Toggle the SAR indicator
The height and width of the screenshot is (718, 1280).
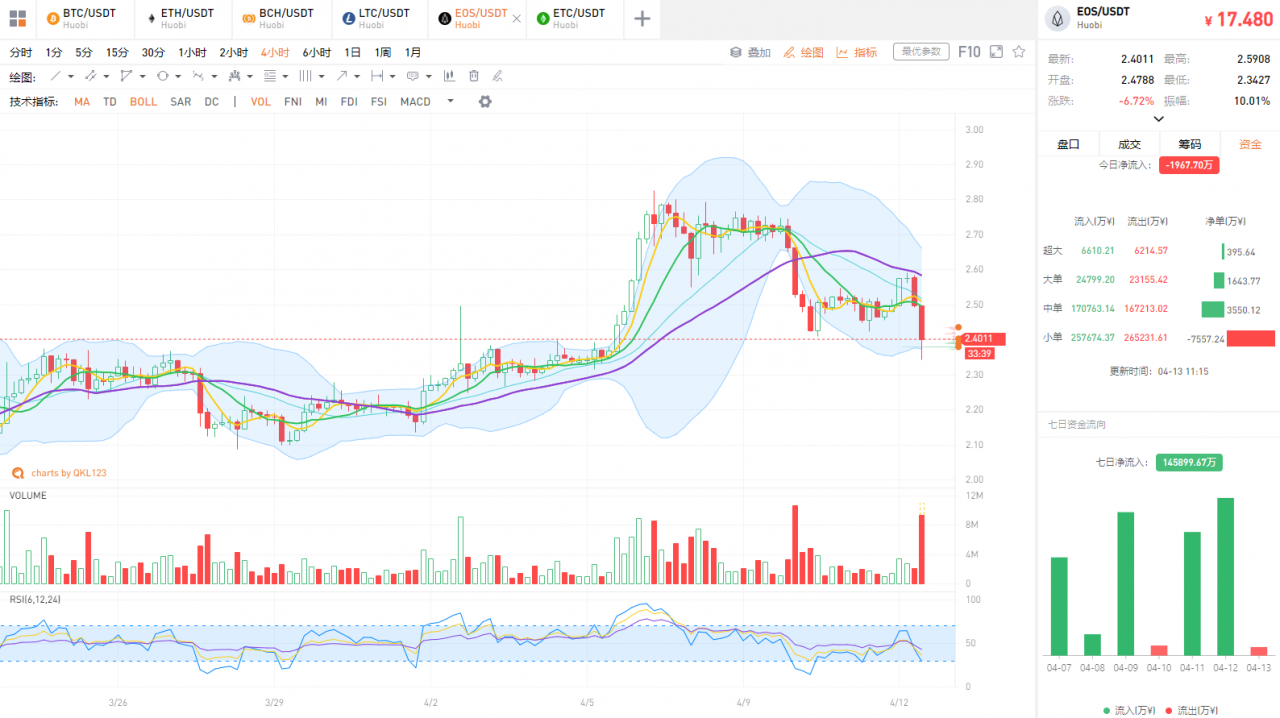181,102
